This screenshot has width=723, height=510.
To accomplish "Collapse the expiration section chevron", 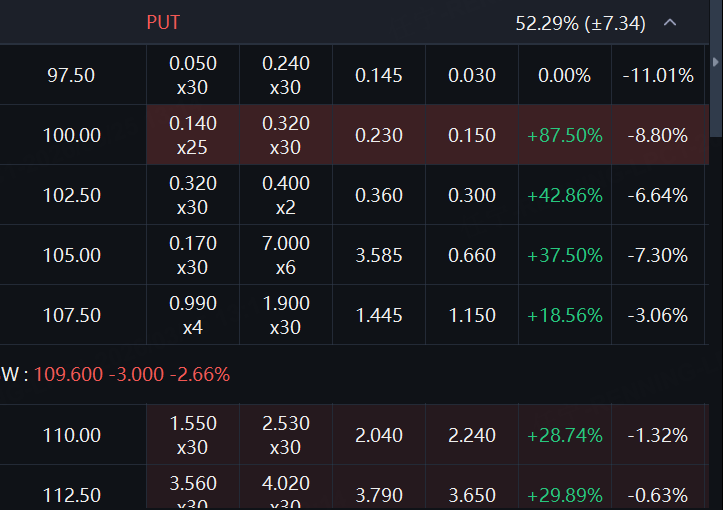I will pyautogui.click(x=670, y=22).
